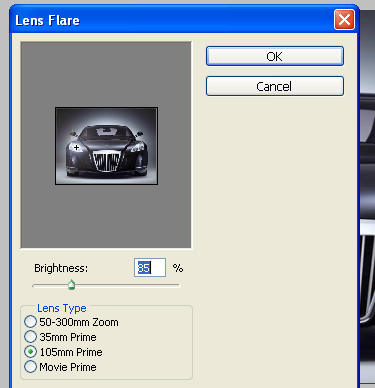375x388 pixels.
Task: Select the 105mm Prime radio button
Action: pos(30,352)
